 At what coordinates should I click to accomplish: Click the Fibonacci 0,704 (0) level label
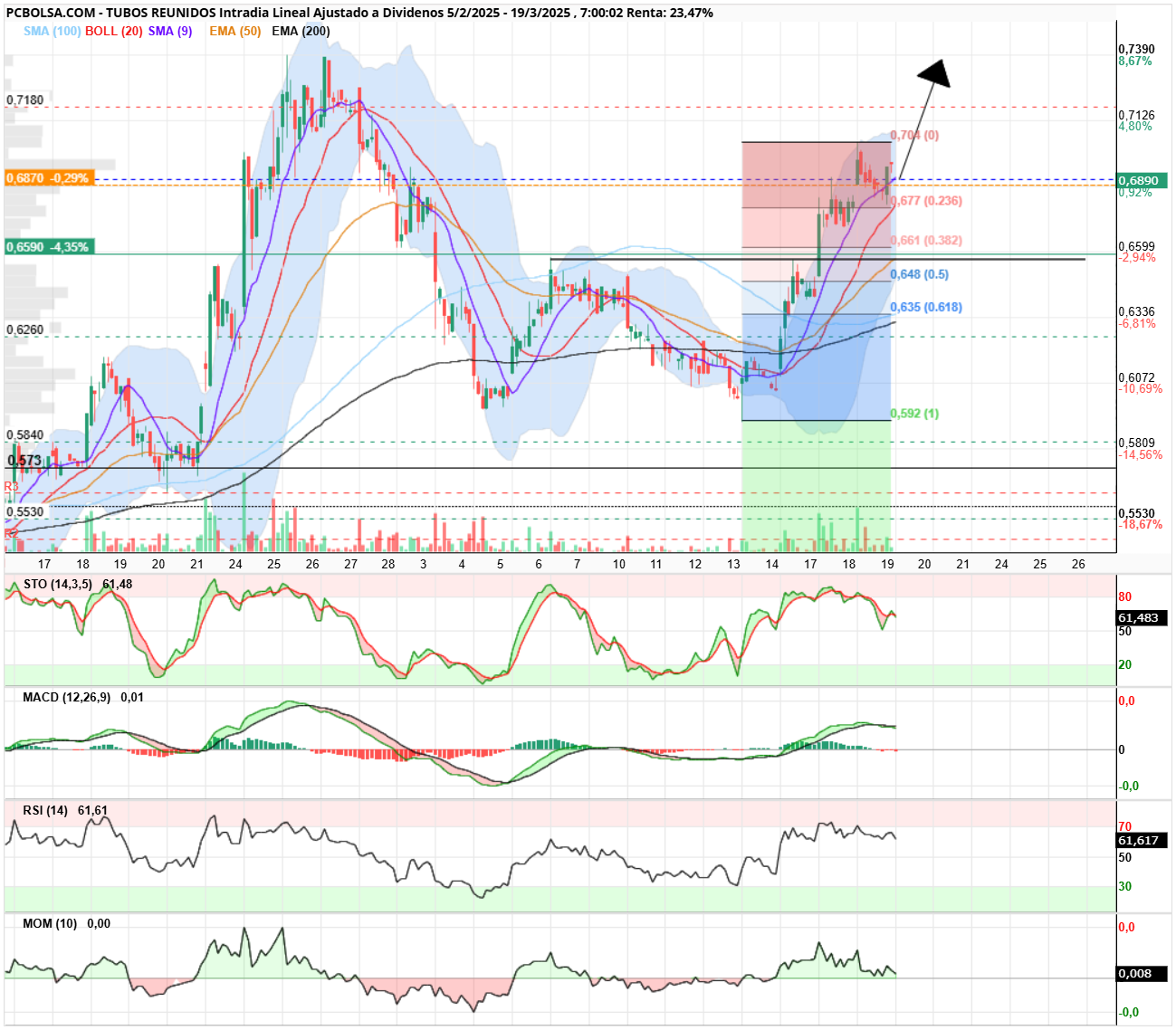(x=914, y=135)
